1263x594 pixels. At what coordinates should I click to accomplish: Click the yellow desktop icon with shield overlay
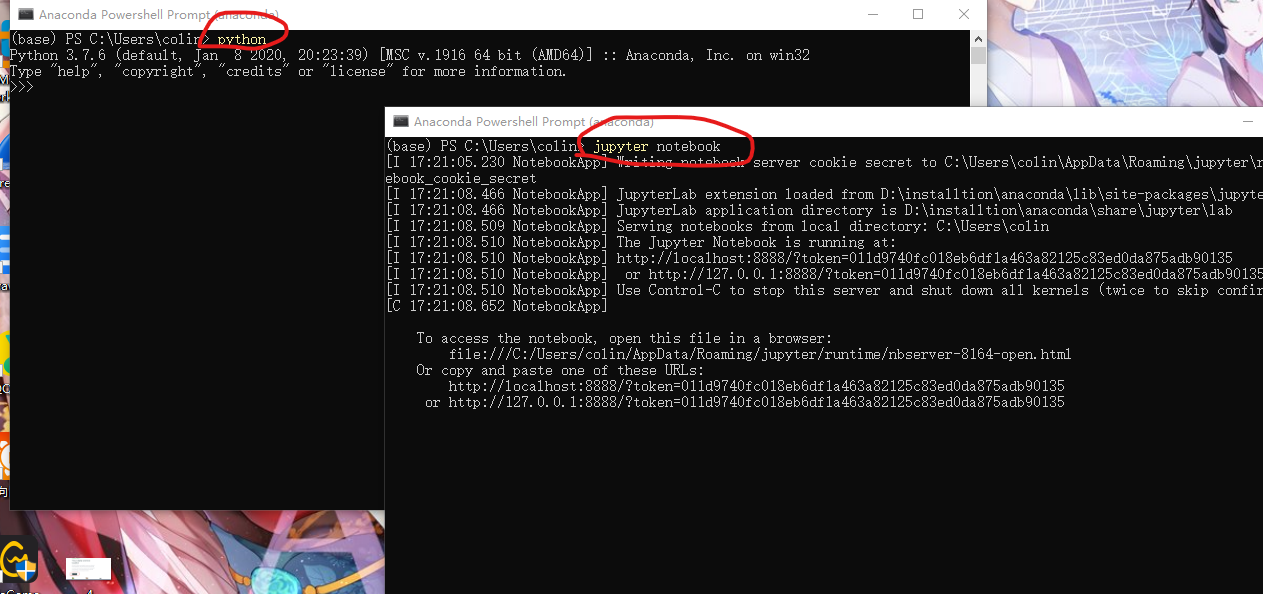pos(18,560)
